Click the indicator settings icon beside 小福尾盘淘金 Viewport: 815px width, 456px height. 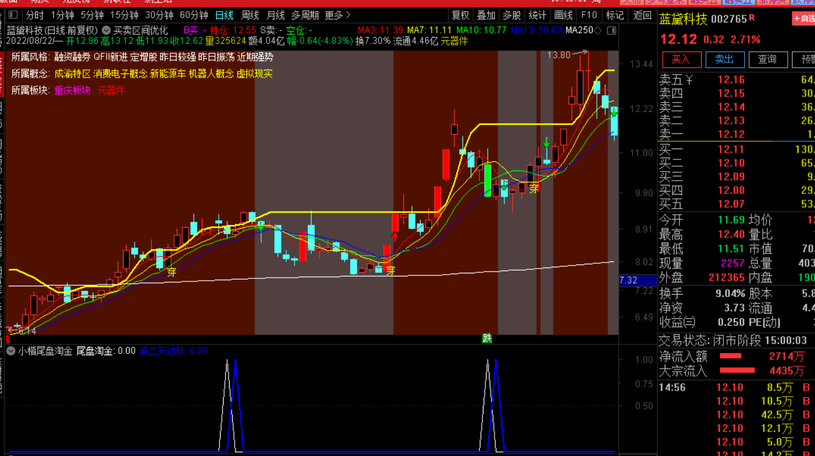(x=10, y=351)
